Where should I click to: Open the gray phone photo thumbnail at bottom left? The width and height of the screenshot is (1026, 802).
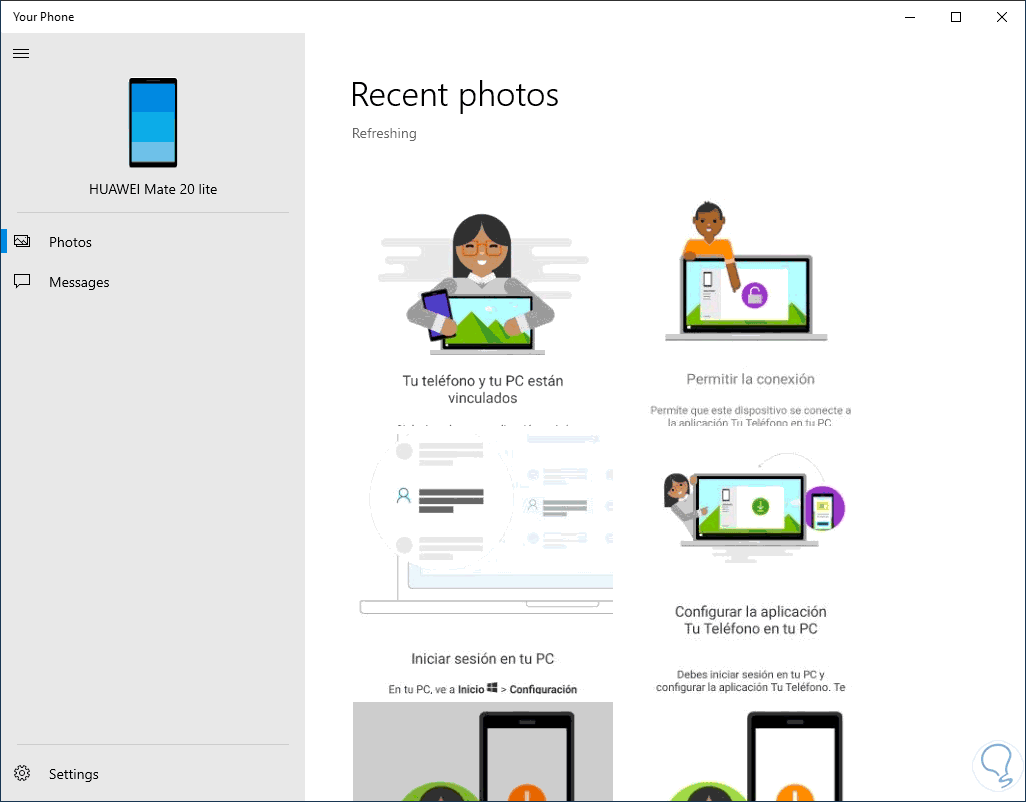(x=483, y=751)
